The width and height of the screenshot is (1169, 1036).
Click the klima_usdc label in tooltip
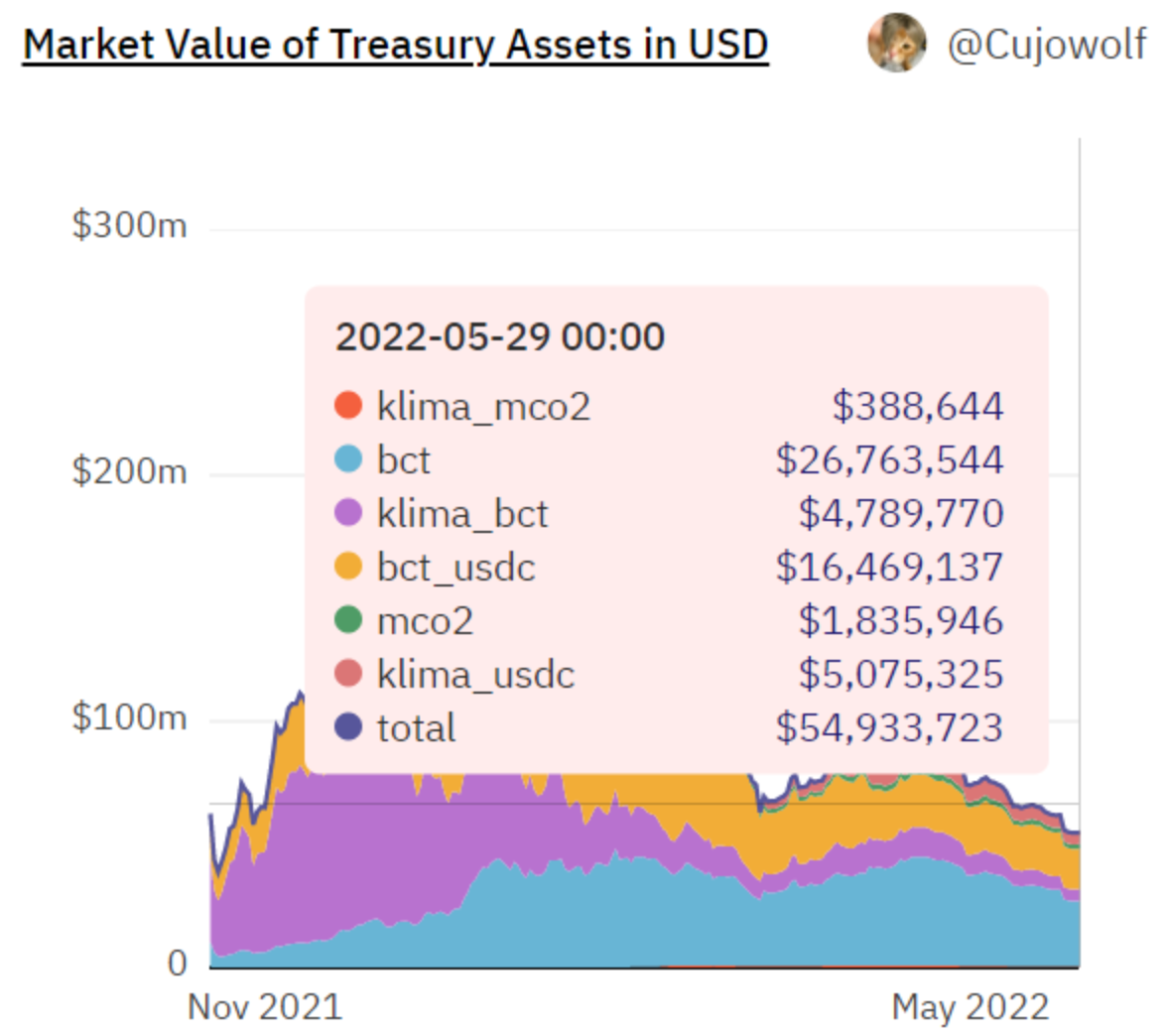[475, 675]
